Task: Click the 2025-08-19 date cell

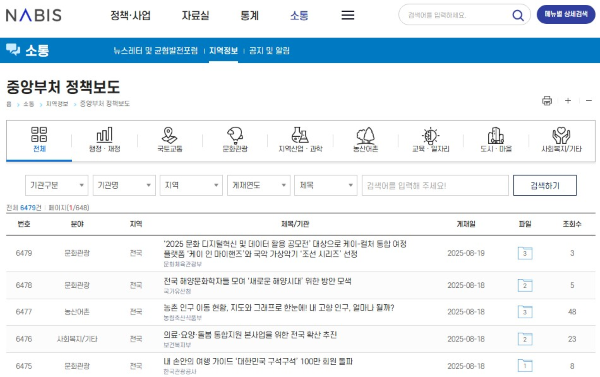Action: [466, 253]
